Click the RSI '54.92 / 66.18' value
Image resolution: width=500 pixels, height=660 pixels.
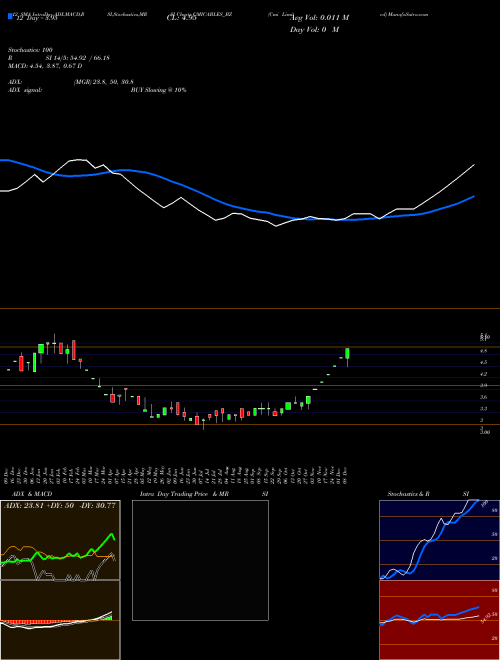click(x=89, y=58)
